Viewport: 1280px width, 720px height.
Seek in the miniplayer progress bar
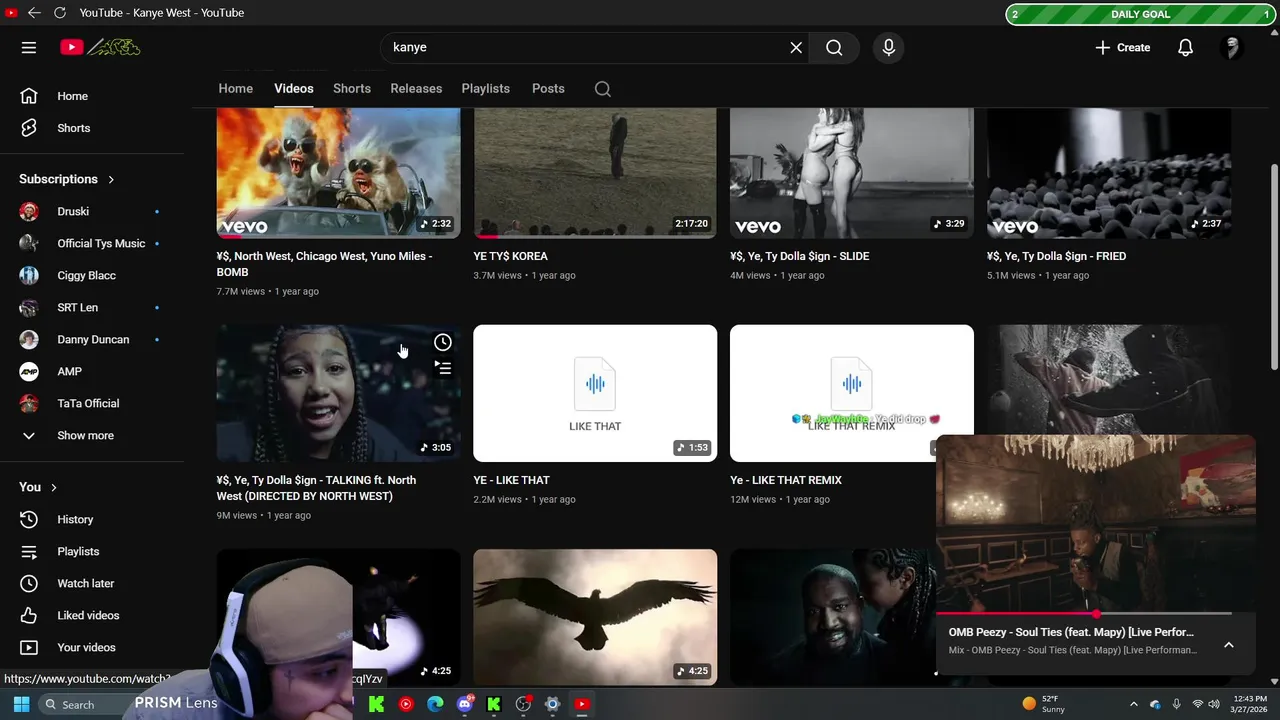coord(1084,613)
